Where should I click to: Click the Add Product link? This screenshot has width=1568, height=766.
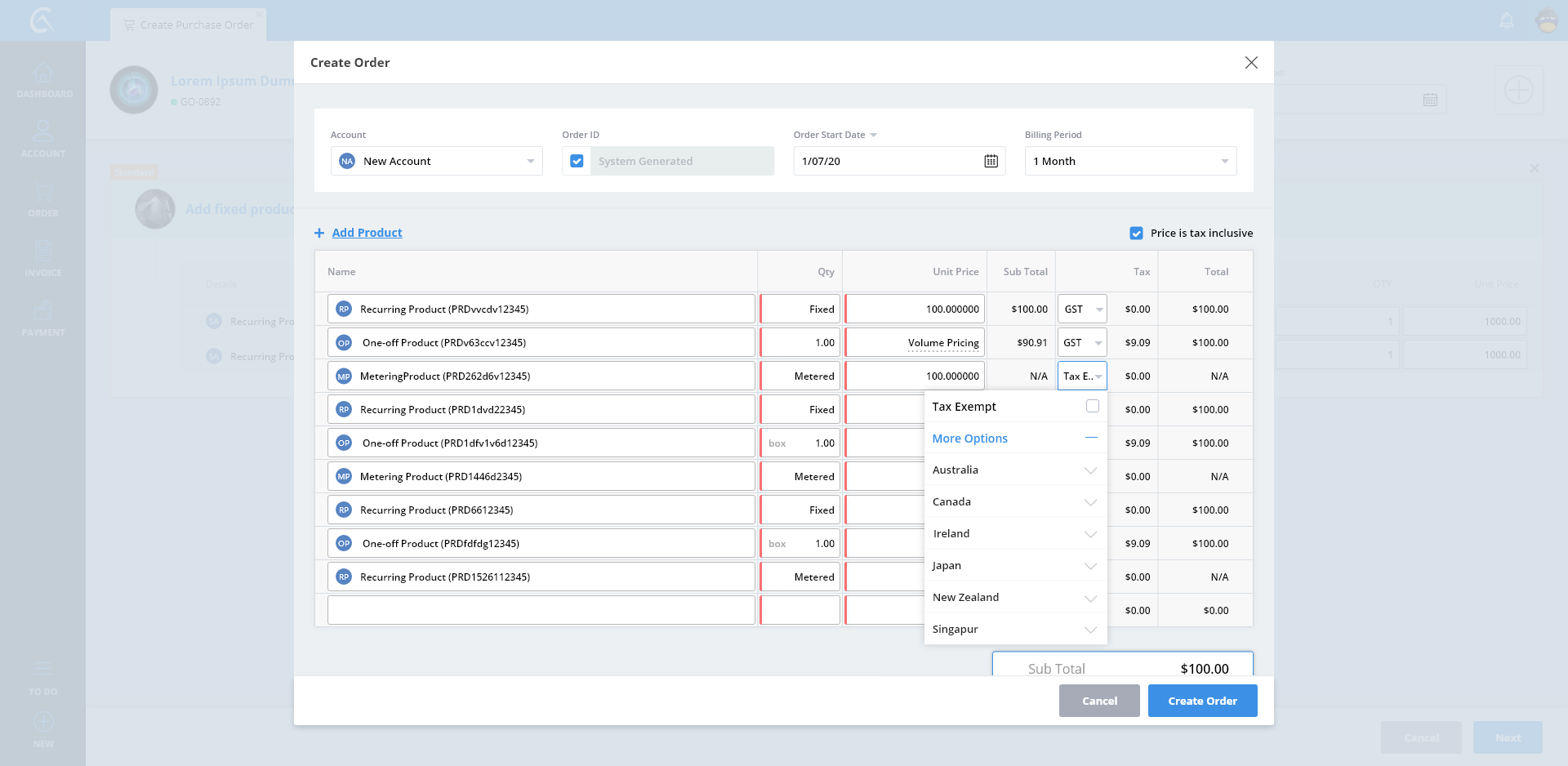367,233
